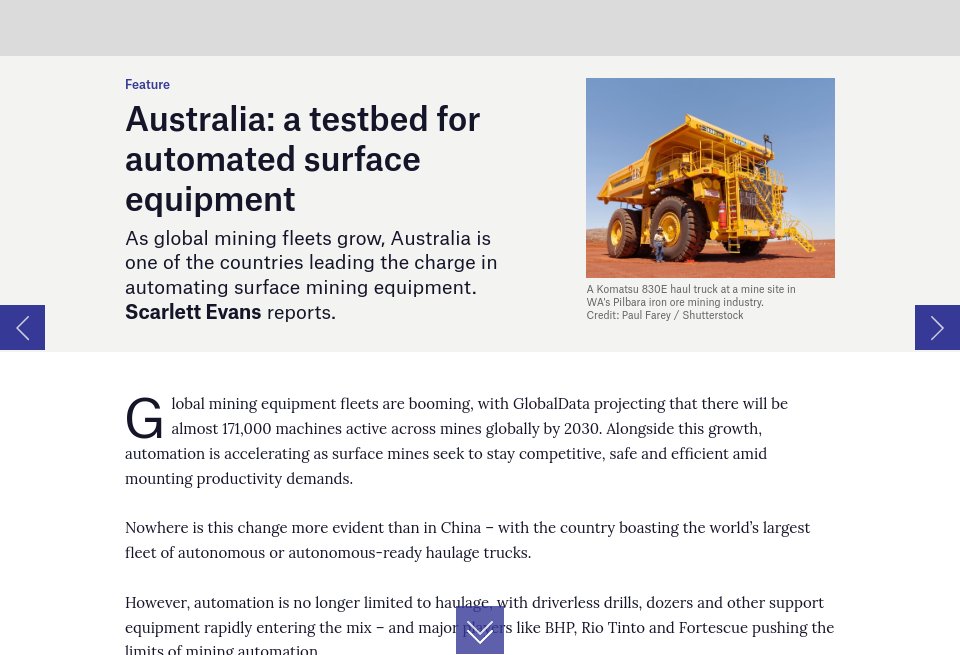Open the Komatsu haul truck photo

pos(710,178)
